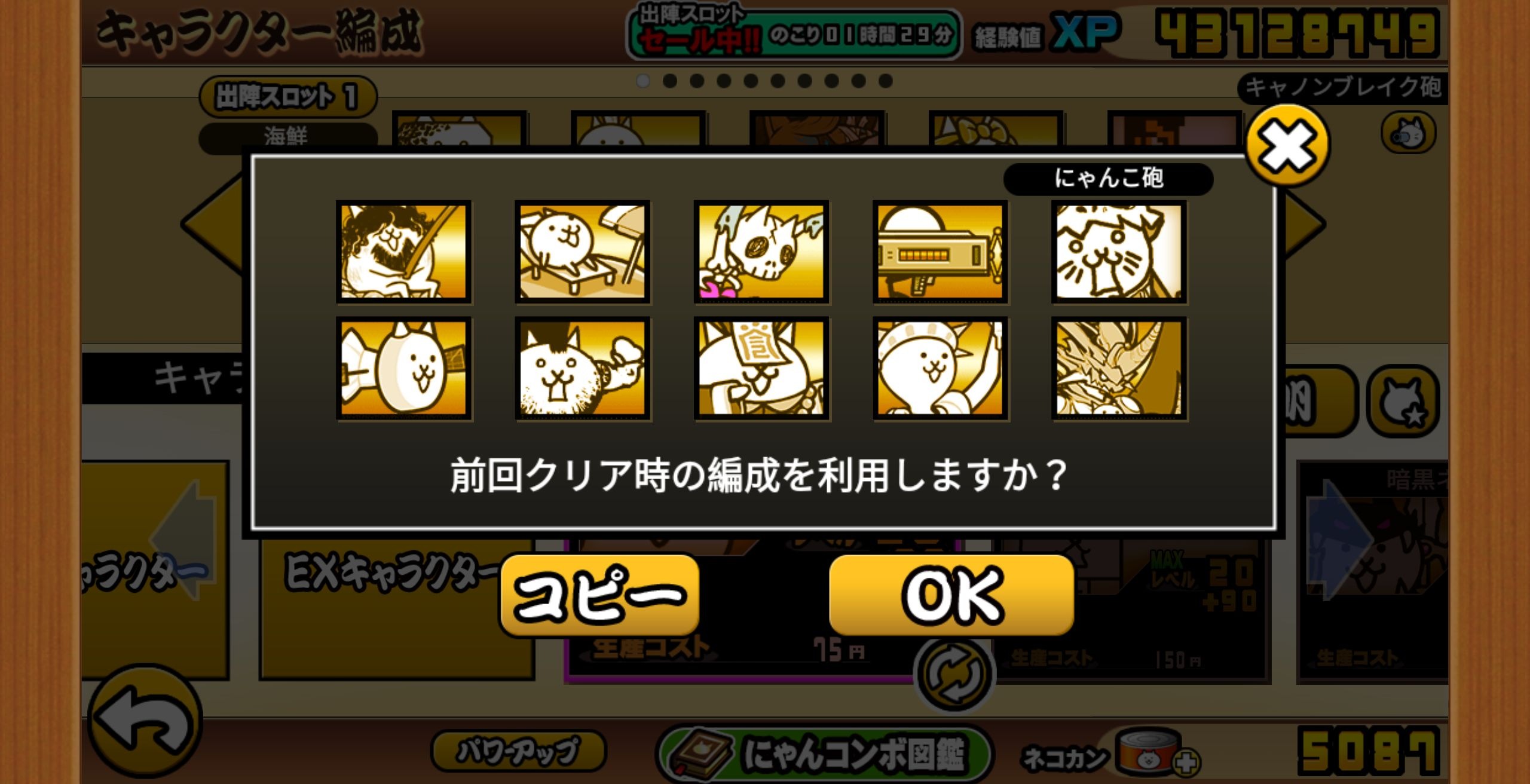
Task: Select the golden dragon unit icon
Action: [x=1119, y=368]
